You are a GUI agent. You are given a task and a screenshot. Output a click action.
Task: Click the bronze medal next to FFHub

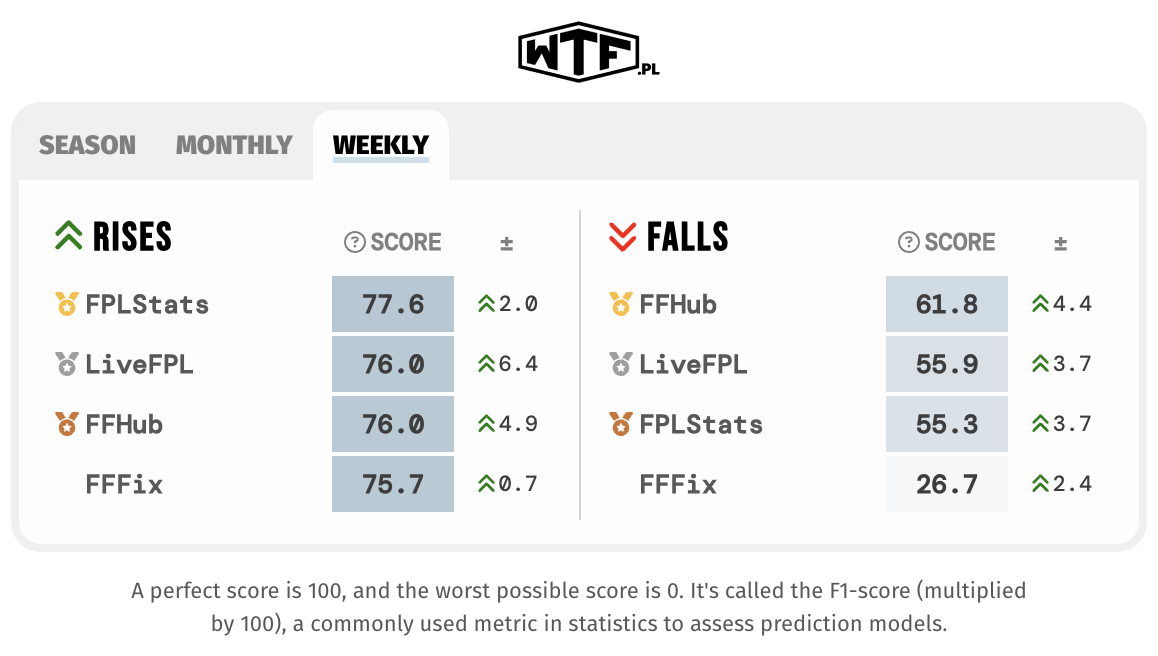click(66, 424)
